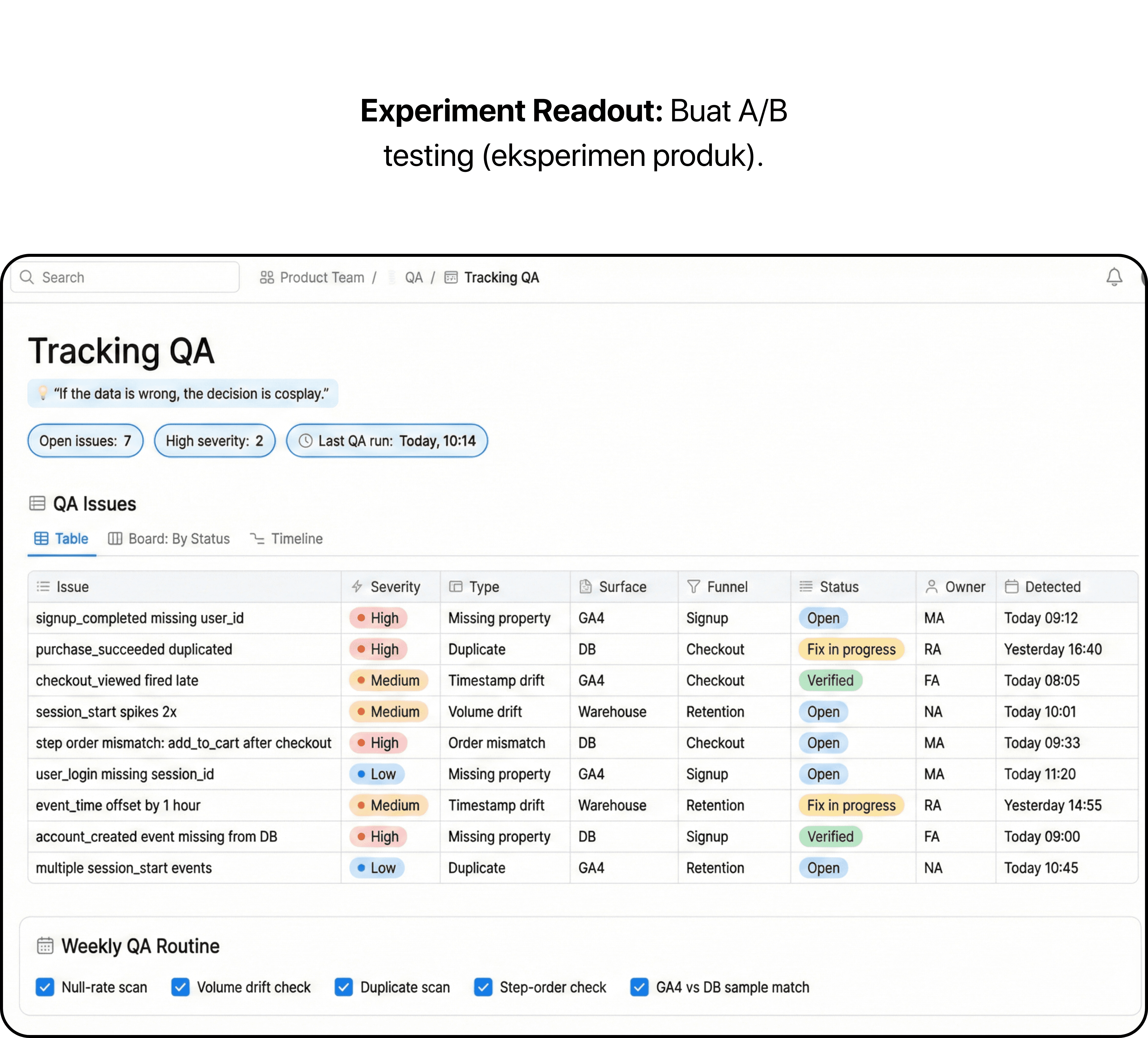Click the Funnel column filter icon
This screenshot has width=1148, height=1038.
click(693, 587)
